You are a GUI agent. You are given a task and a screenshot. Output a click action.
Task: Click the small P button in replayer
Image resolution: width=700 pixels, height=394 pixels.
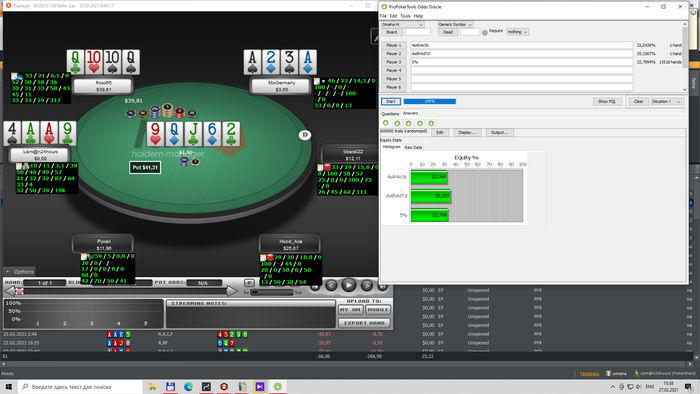point(249,282)
